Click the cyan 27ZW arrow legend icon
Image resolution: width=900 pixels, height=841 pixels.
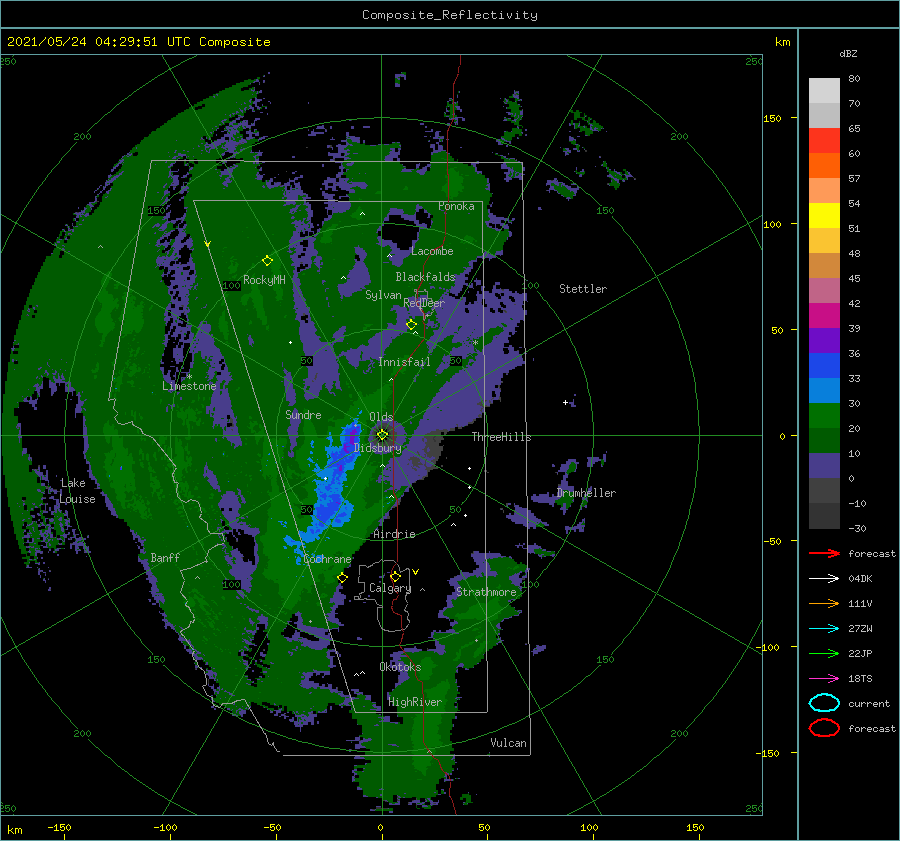click(x=824, y=629)
